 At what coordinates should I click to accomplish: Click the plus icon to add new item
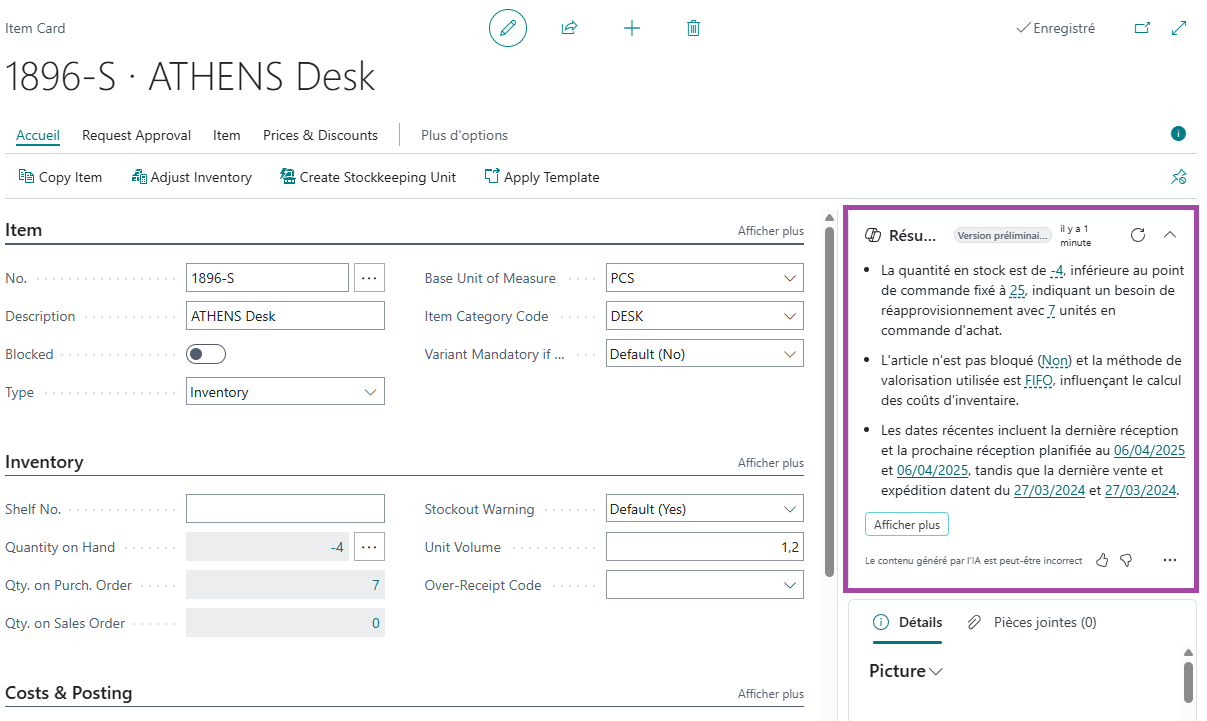pyautogui.click(x=631, y=28)
